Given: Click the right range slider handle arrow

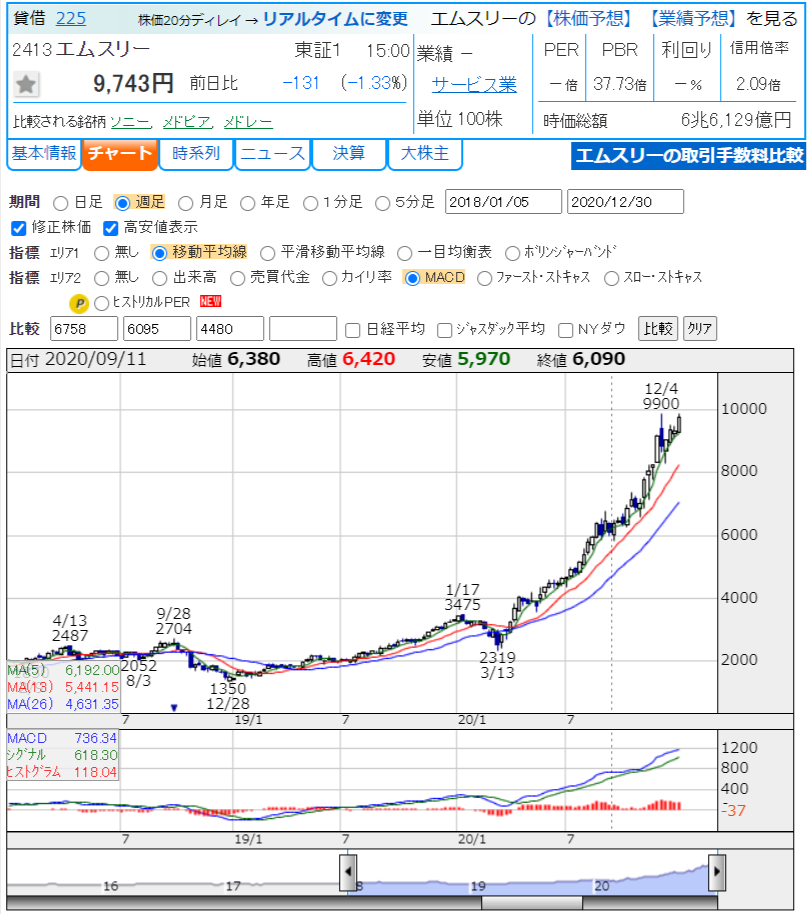Looking at the screenshot, I should [717, 872].
